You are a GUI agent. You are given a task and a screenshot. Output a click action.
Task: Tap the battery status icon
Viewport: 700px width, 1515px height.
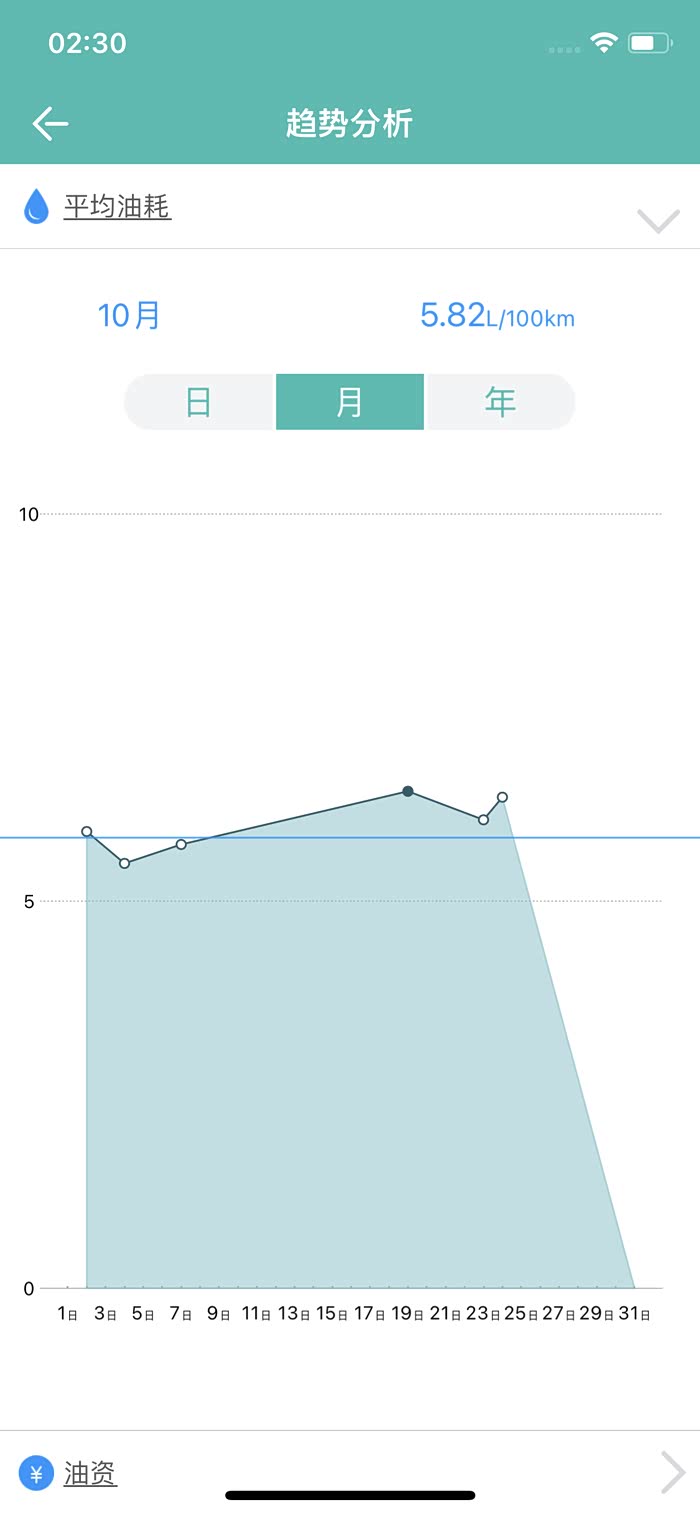[x=649, y=43]
